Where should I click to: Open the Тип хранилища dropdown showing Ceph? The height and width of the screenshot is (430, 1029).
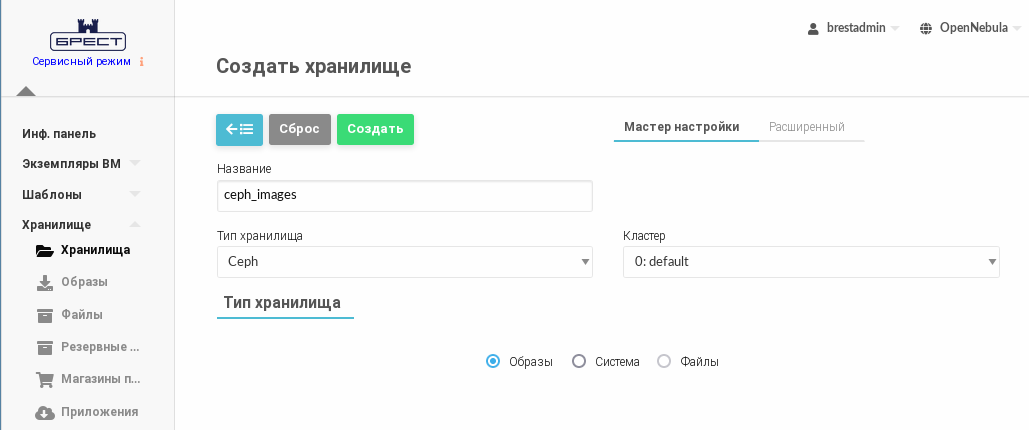[x=404, y=262]
